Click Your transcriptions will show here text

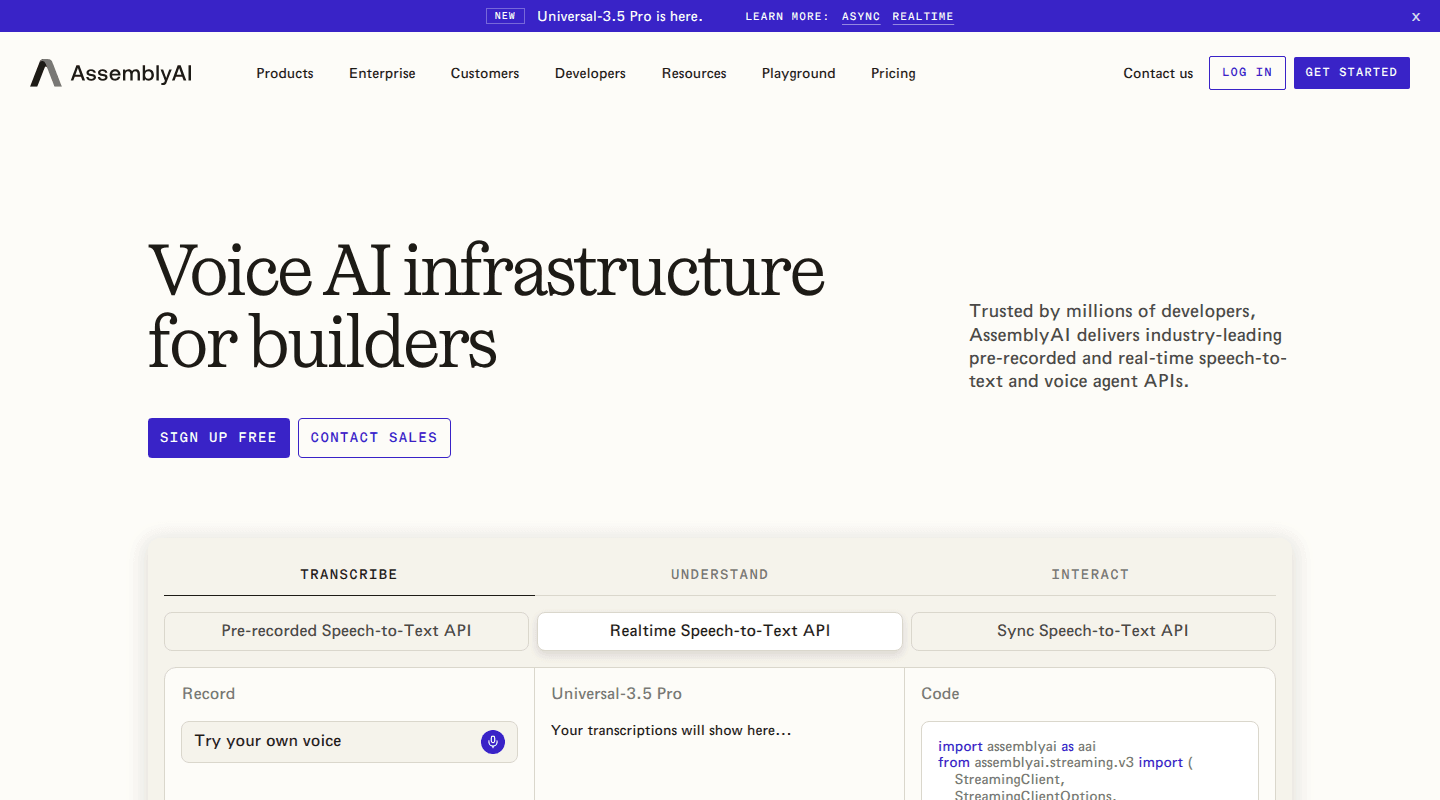[x=671, y=731]
